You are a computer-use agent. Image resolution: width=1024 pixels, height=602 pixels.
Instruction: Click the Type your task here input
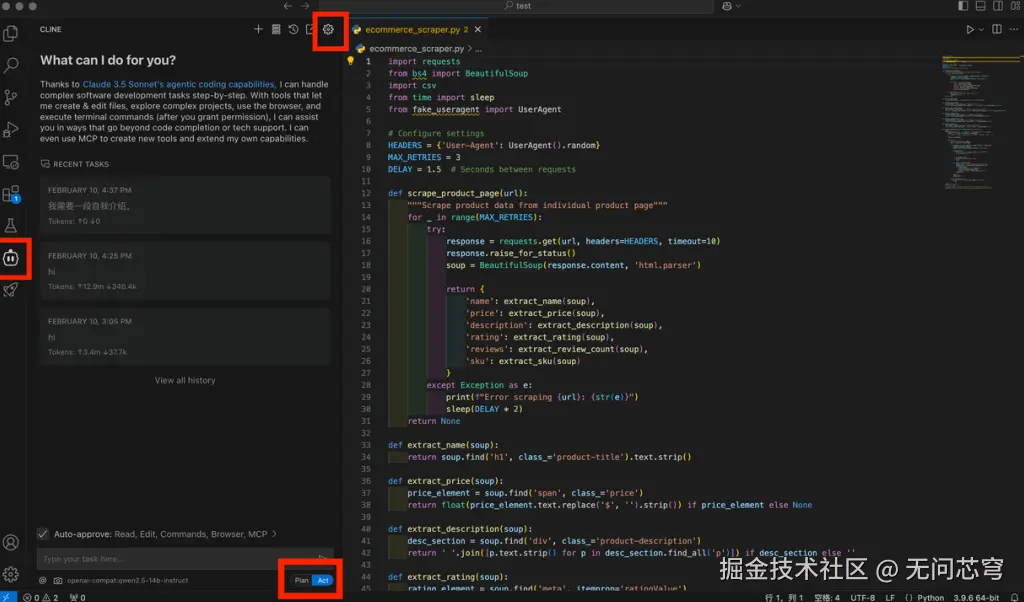click(x=185, y=559)
